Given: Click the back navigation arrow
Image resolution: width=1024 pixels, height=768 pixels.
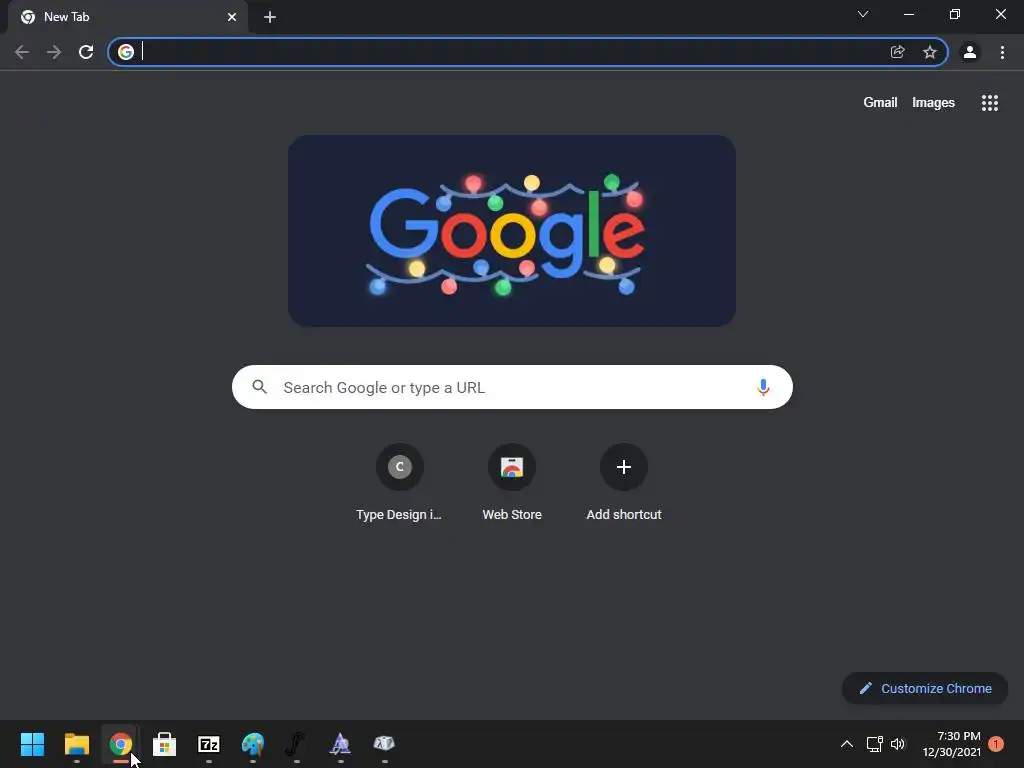Looking at the screenshot, I should click(x=22, y=52).
